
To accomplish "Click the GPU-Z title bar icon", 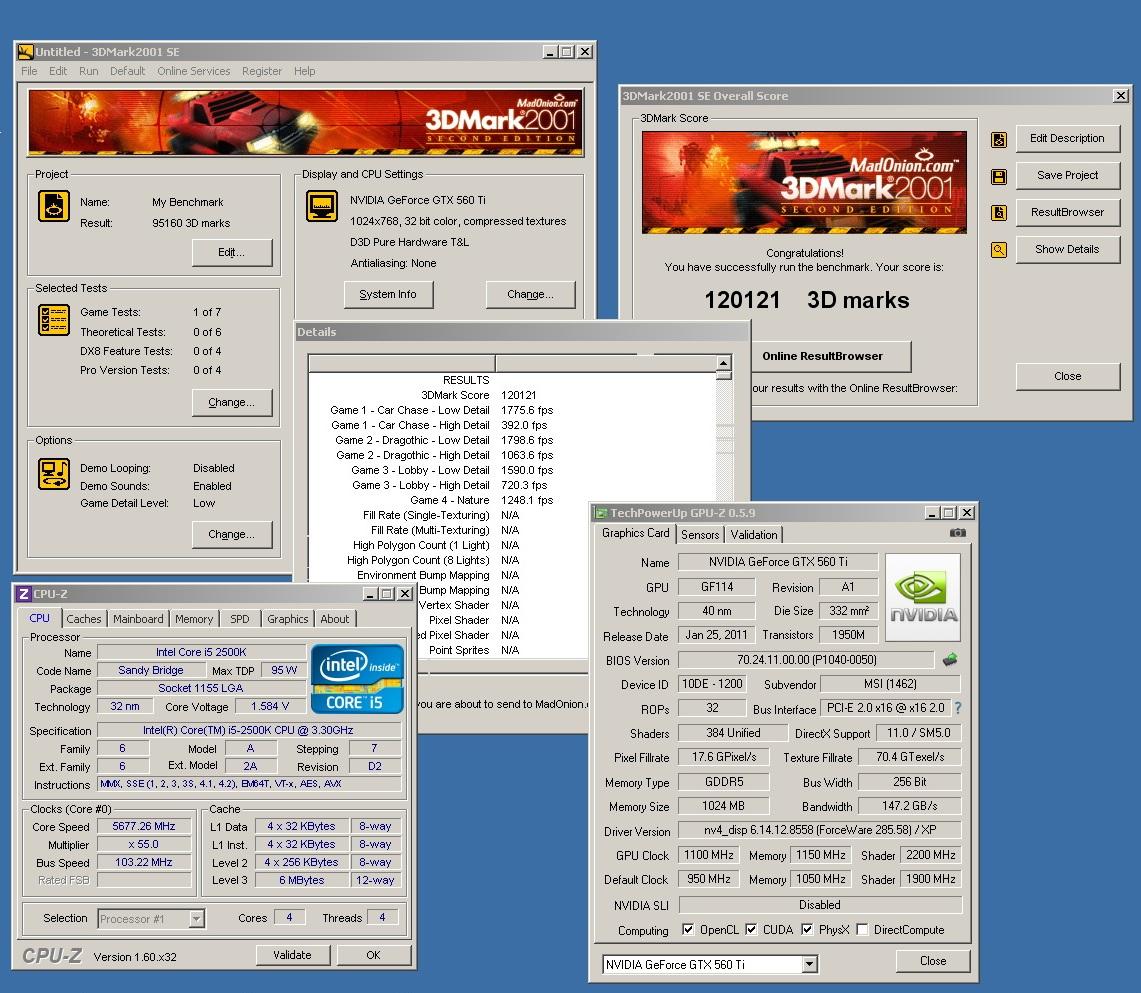I will pyautogui.click(x=601, y=513).
